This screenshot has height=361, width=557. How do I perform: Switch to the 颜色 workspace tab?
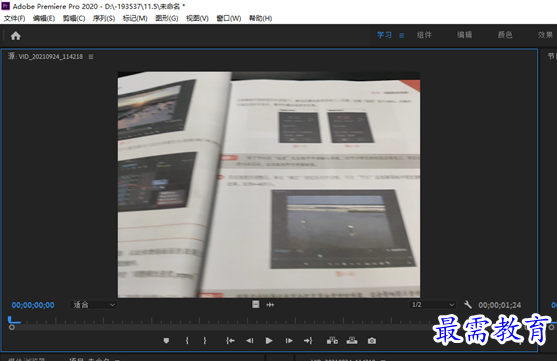[x=505, y=35]
